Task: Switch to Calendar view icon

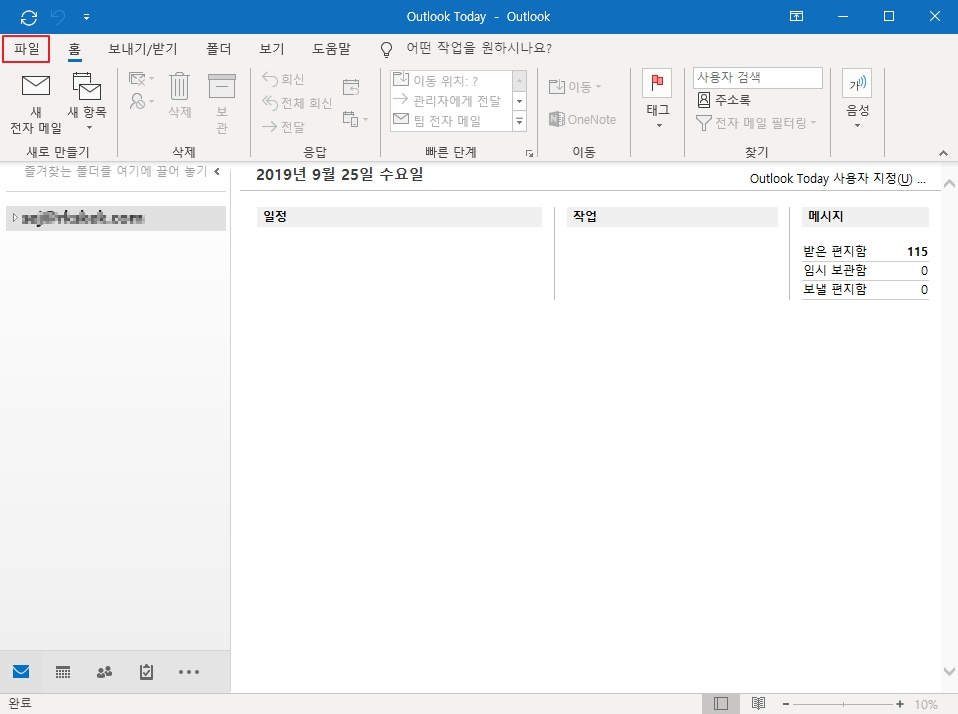Action: point(63,672)
